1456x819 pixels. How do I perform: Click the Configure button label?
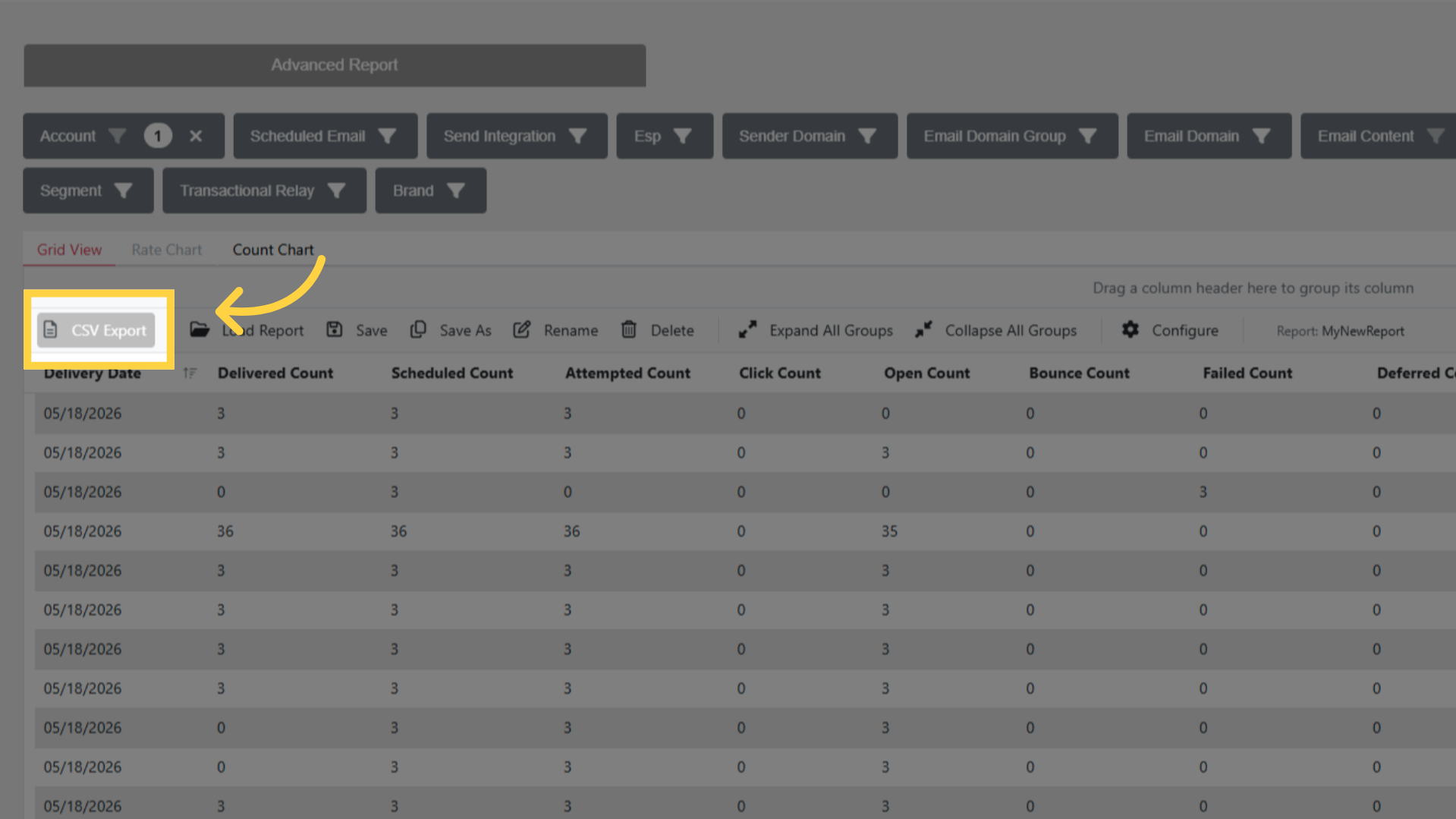tap(1184, 330)
